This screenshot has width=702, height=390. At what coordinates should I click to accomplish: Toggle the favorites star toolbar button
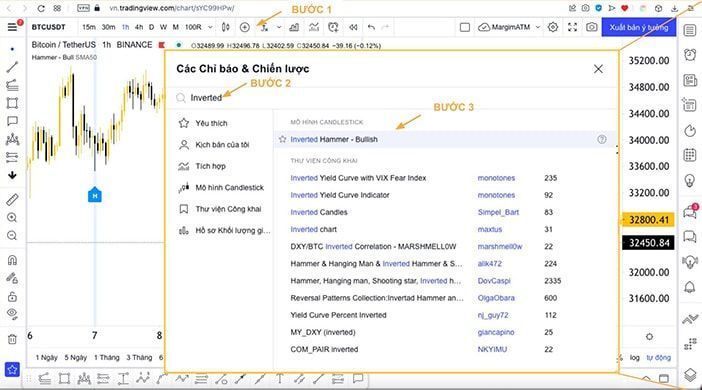(12, 369)
